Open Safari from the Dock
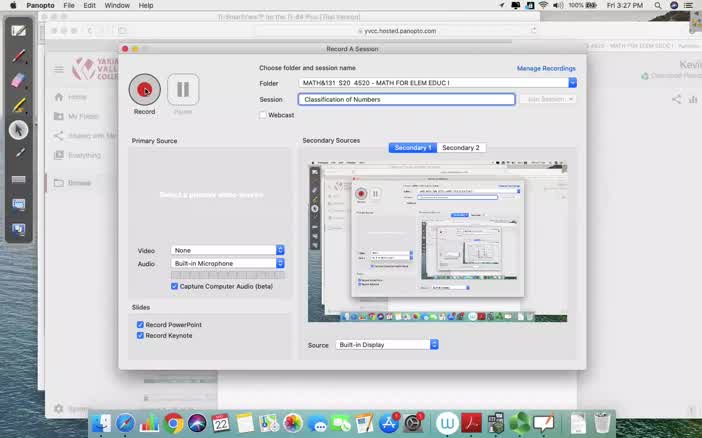Screen dimensions: 702x438 click(x=126, y=423)
